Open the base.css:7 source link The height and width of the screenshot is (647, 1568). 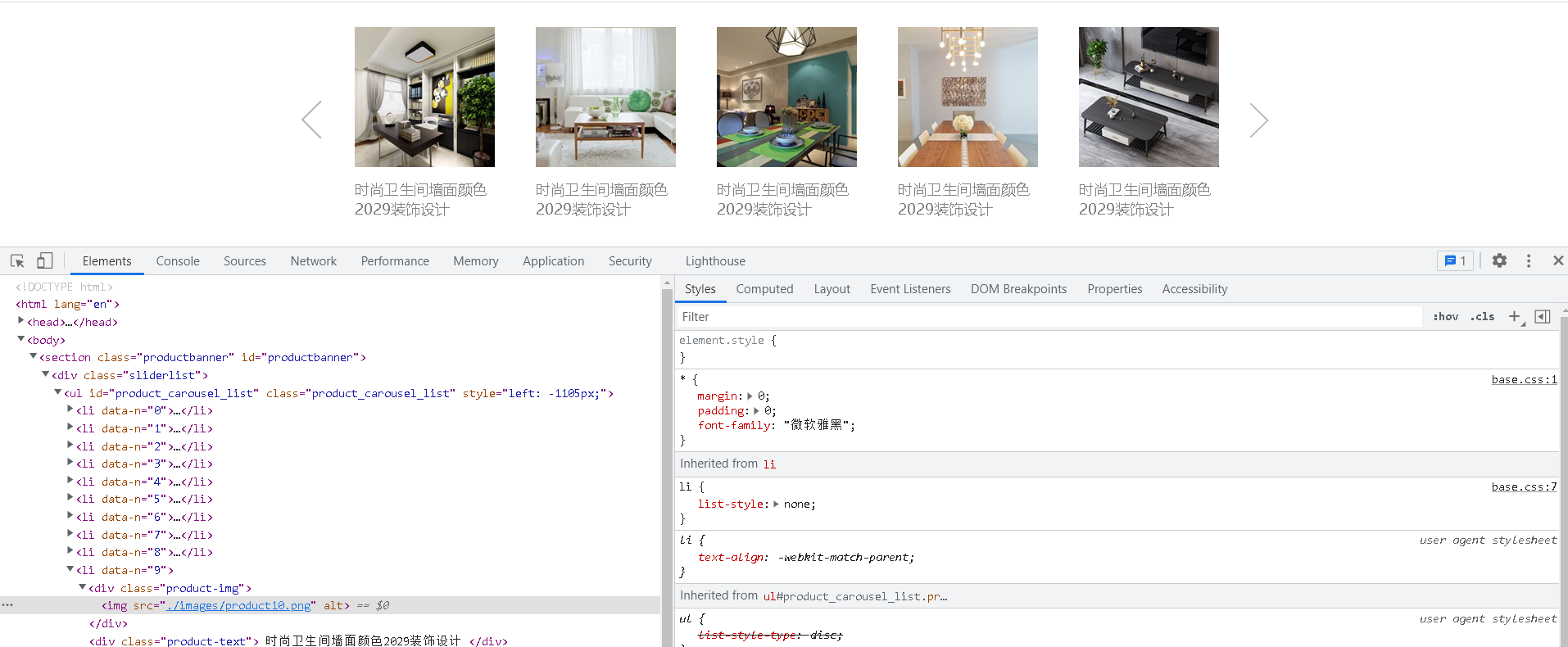(x=1524, y=487)
